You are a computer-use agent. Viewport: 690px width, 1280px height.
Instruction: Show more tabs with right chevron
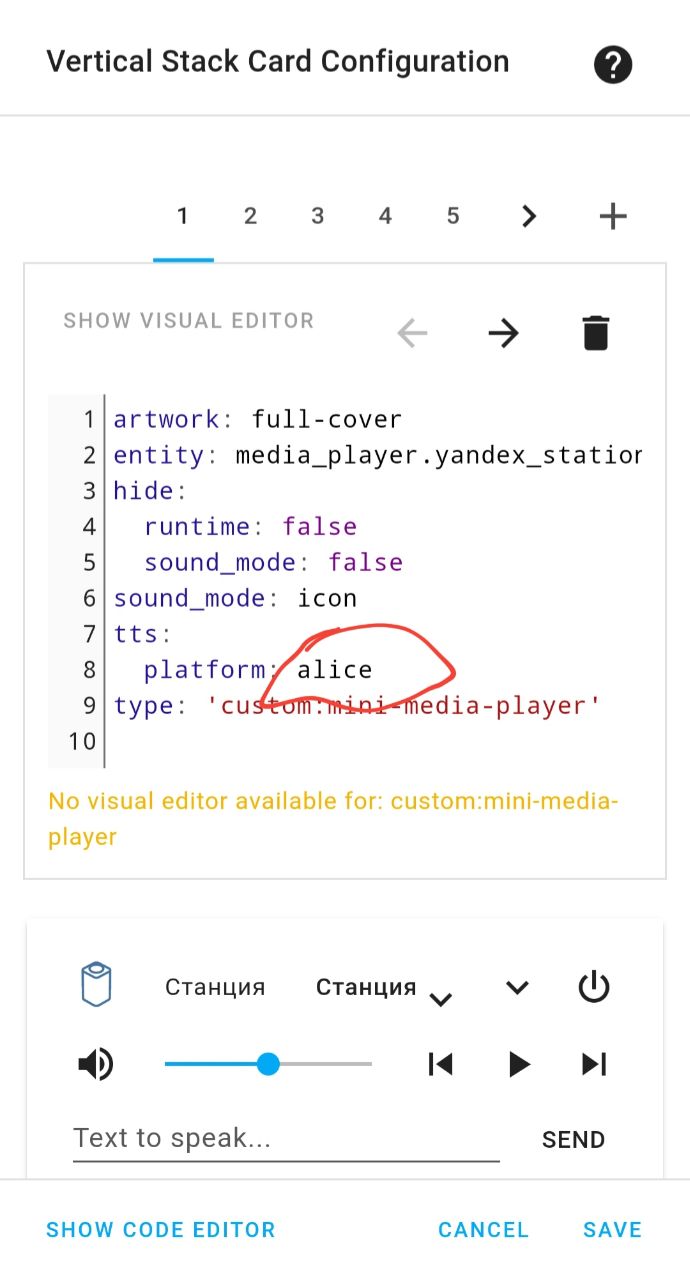(x=529, y=216)
